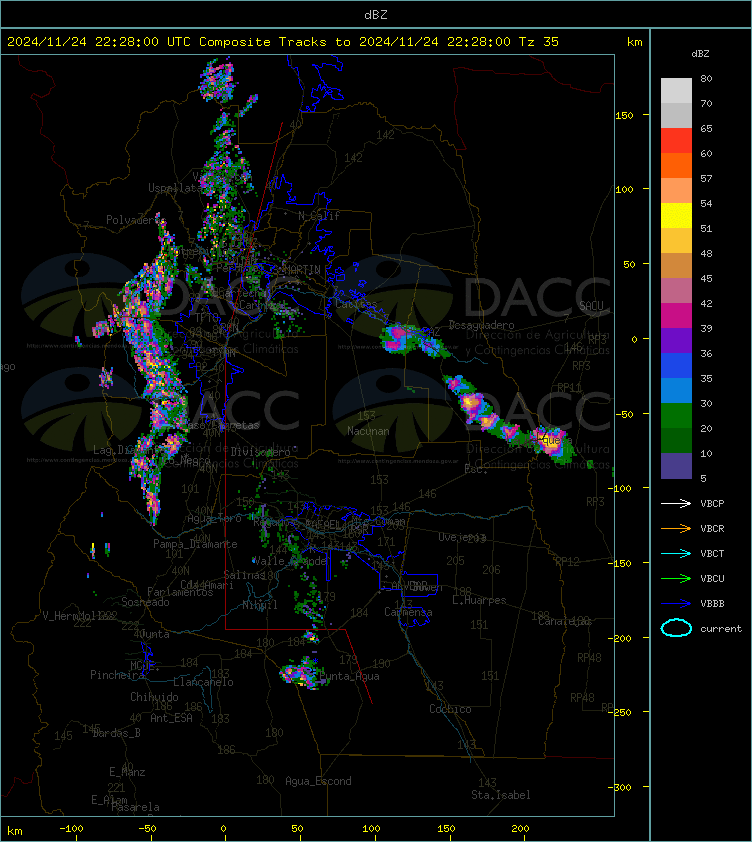Click the 'Punta_Agua' map label
The width and height of the screenshot is (752, 842).
click(350, 676)
